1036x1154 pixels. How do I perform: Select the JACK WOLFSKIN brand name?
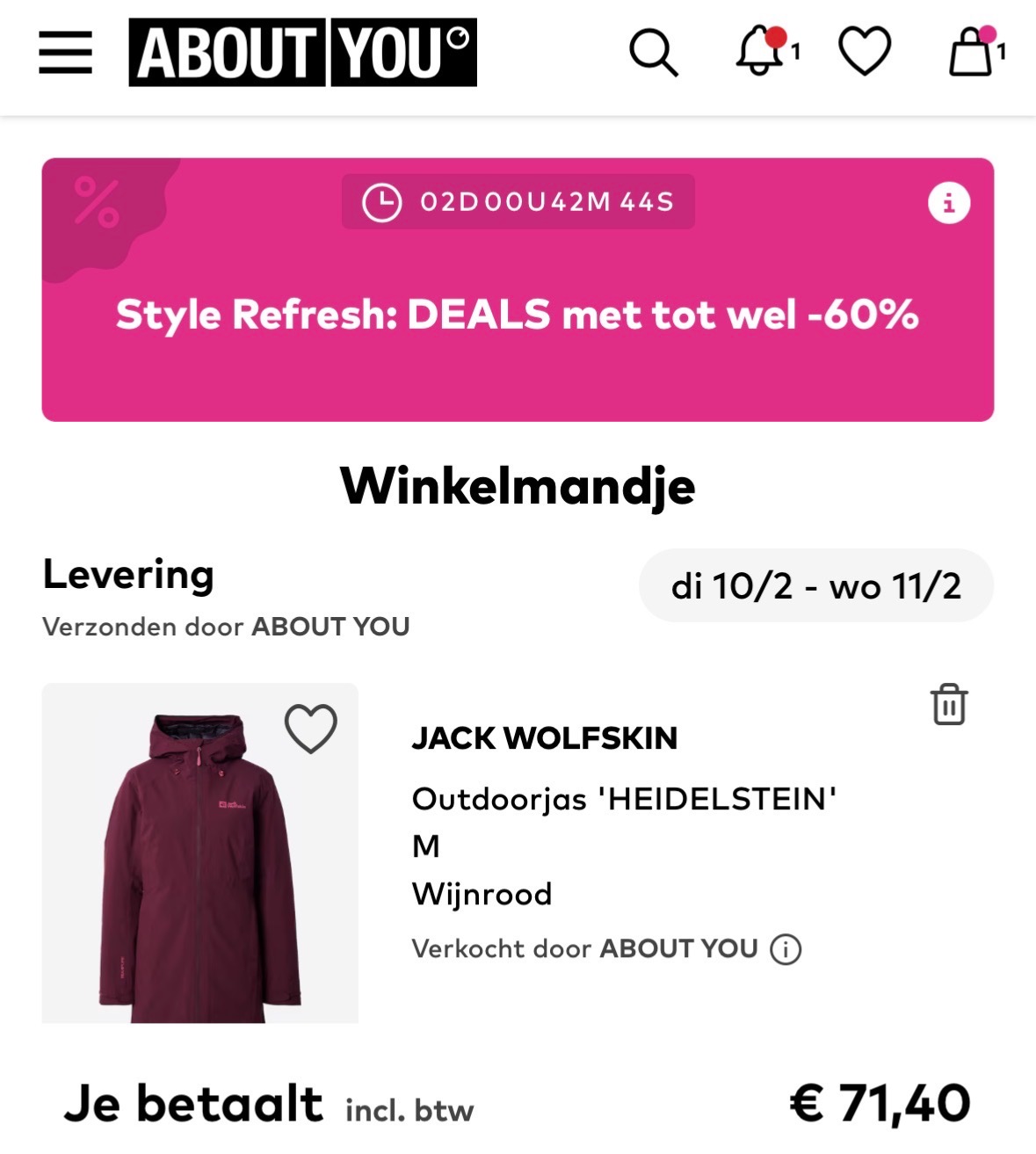coord(545,739)
